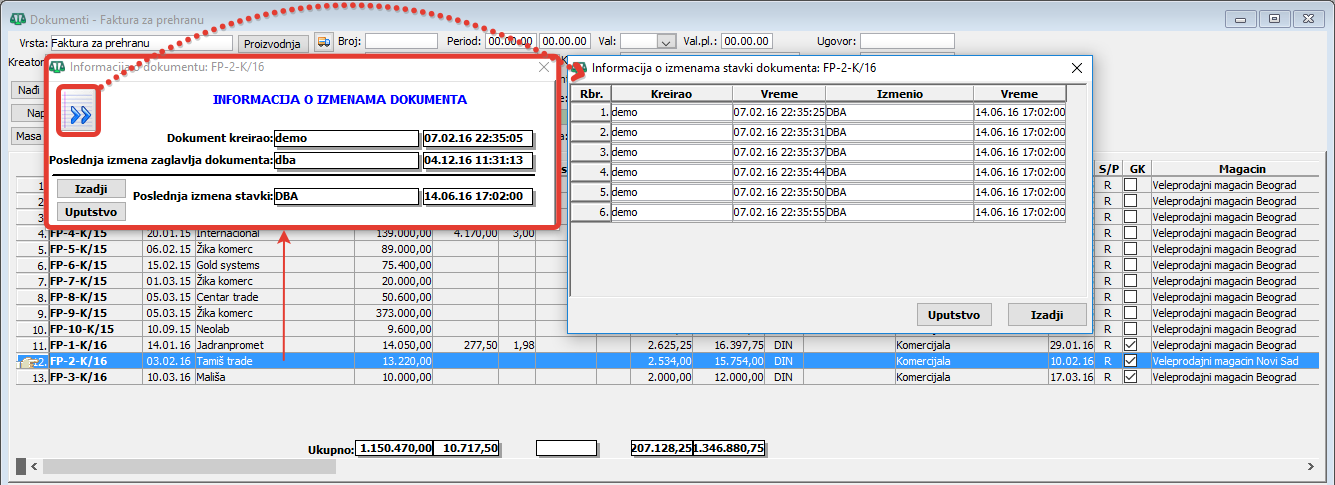Click the Izmenio column header
1335x485 pixels.
pyautogui.click(x=899, y=94)
